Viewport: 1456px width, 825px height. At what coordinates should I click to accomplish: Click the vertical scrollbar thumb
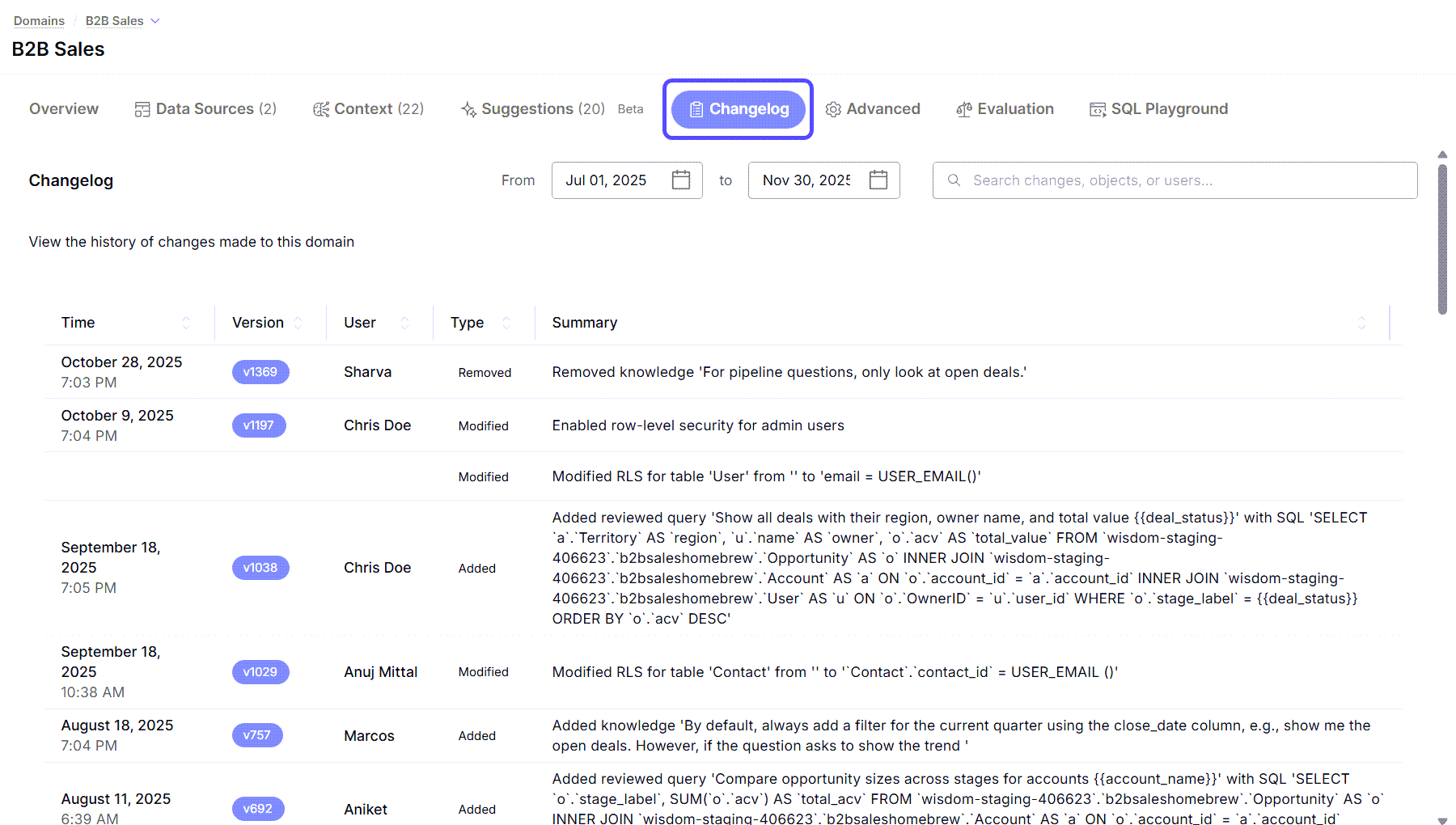pos(1442,239)
